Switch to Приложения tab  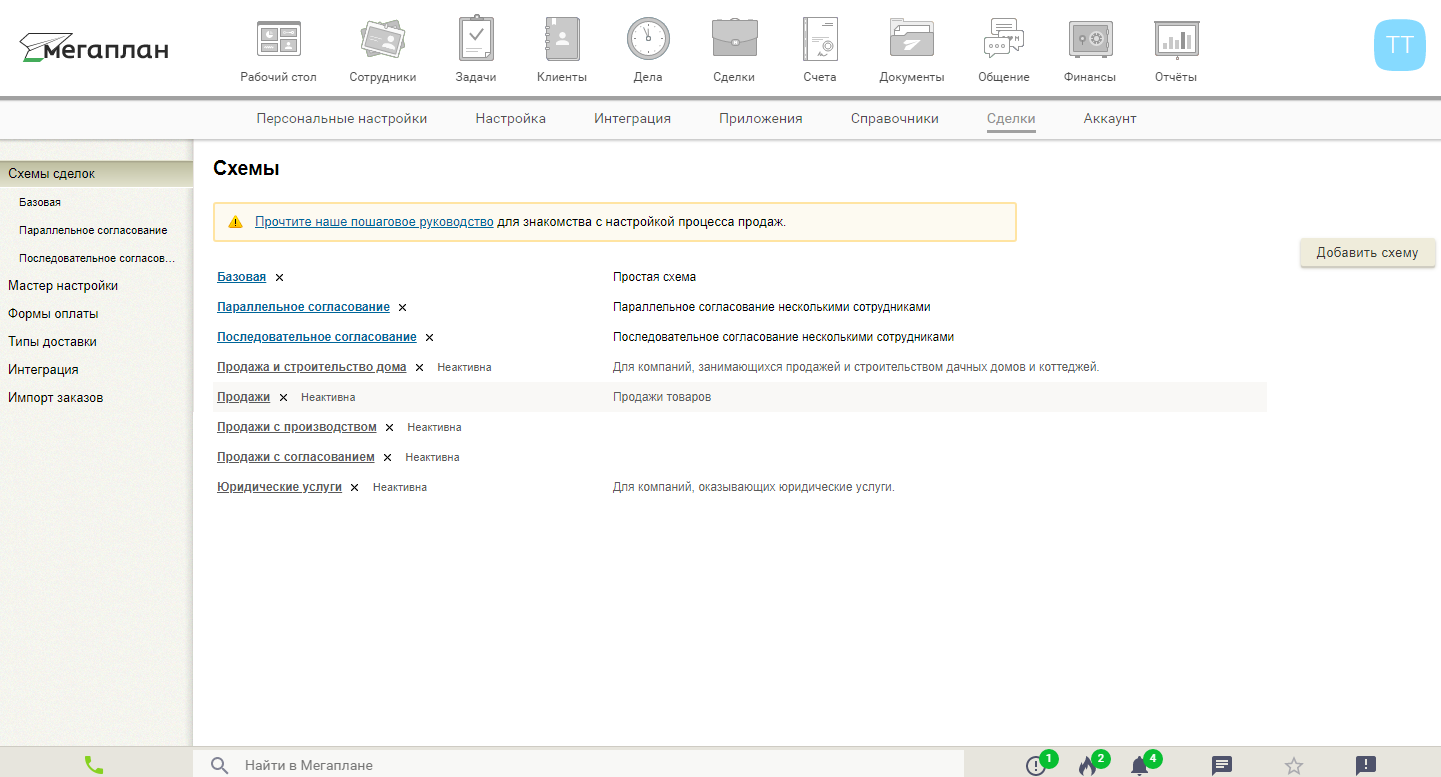click(761, 118)
